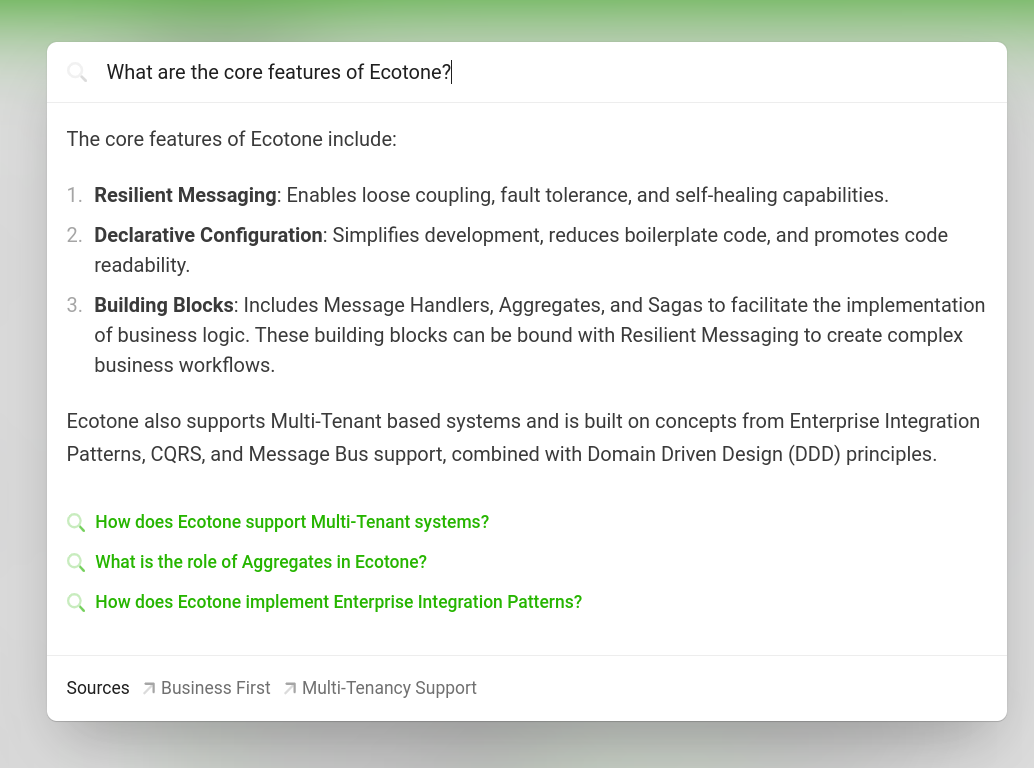Click the bold 'Building Blocks' term
The width and height of the screenshot is (1034, 768).
[164, 305]
